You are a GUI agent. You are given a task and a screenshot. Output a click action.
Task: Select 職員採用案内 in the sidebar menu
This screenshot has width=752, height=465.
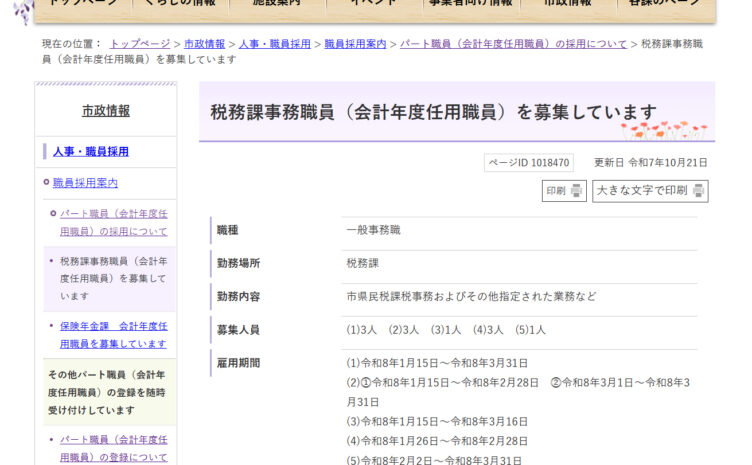[x=85, y=183]
